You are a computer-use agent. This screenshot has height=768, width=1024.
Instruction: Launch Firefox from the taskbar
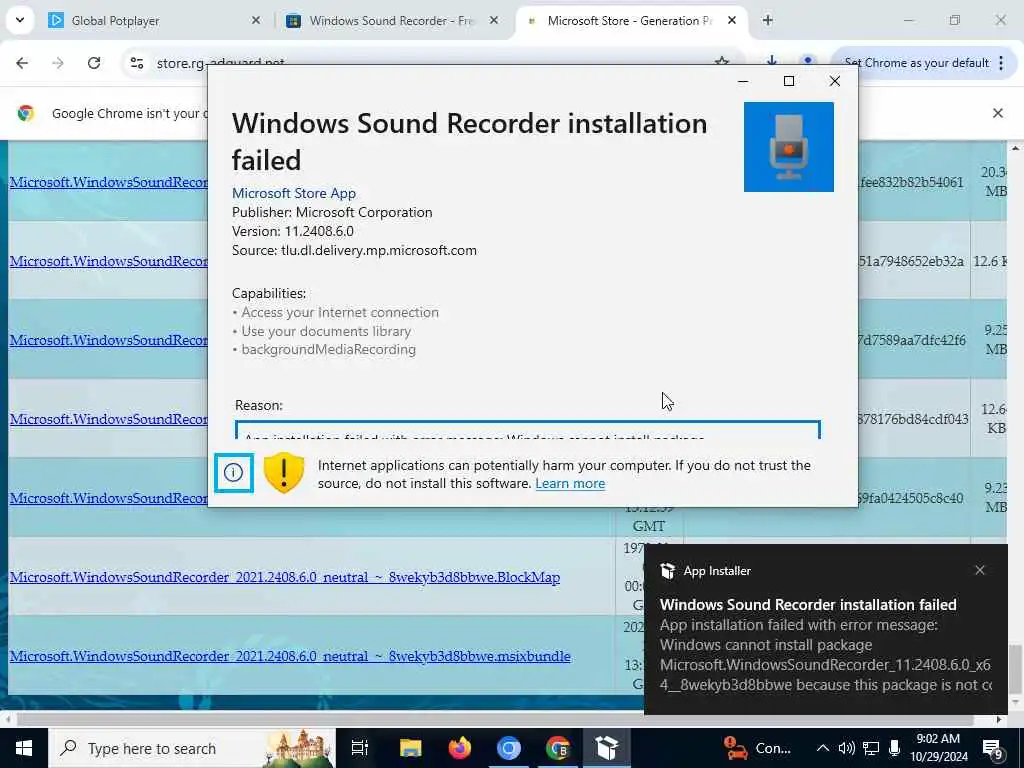(x=460, y=748)
